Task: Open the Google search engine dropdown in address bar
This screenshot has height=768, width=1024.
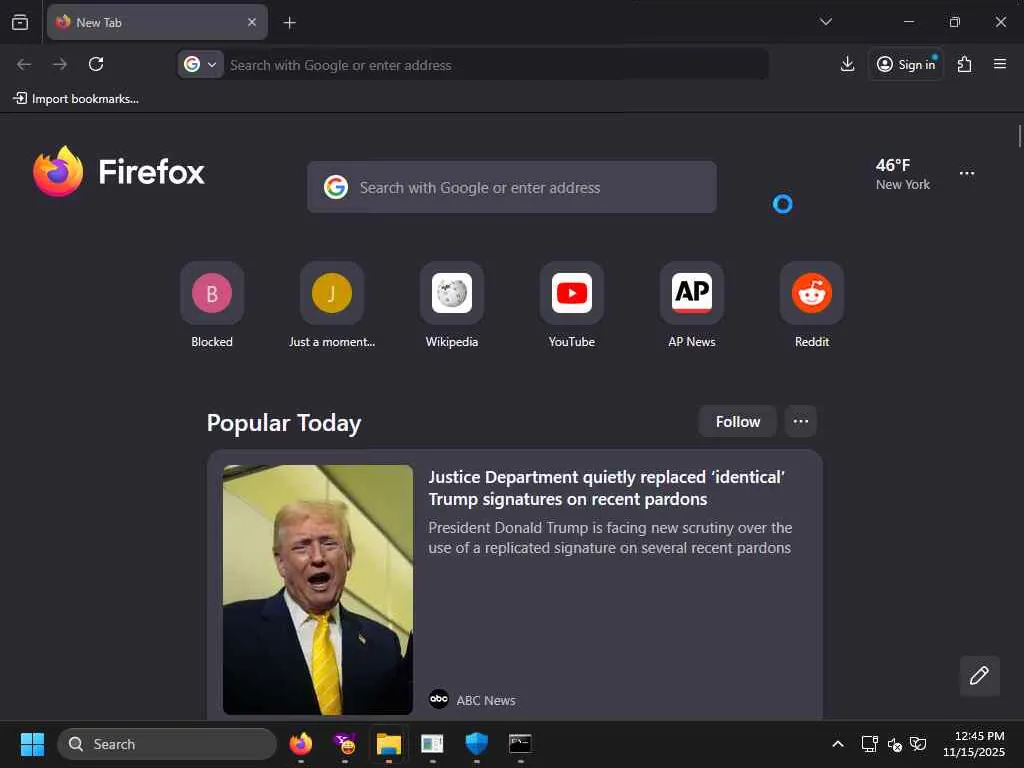Action: 200,64
